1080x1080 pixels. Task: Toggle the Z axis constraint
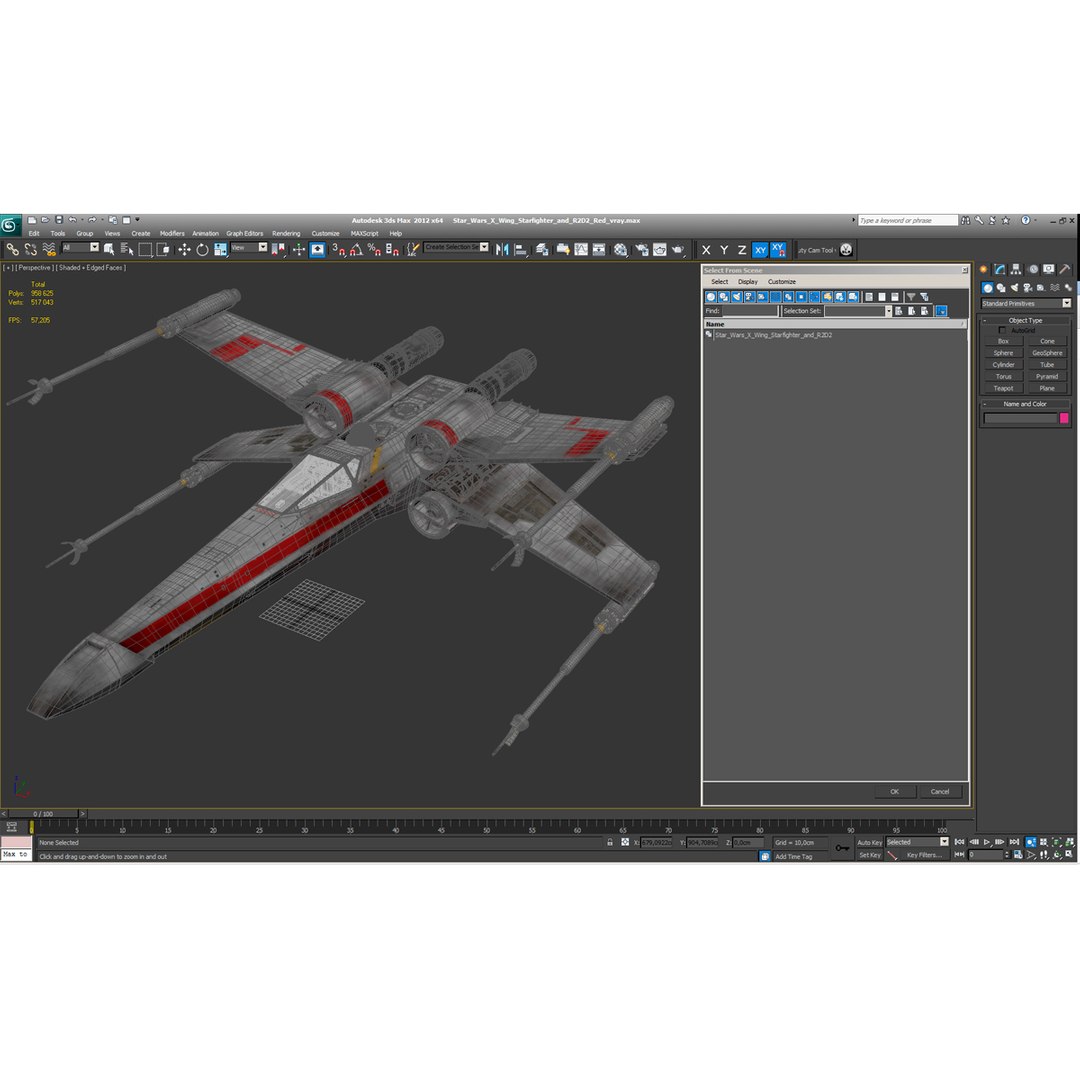pyautogui.click(x=742, y=250)
